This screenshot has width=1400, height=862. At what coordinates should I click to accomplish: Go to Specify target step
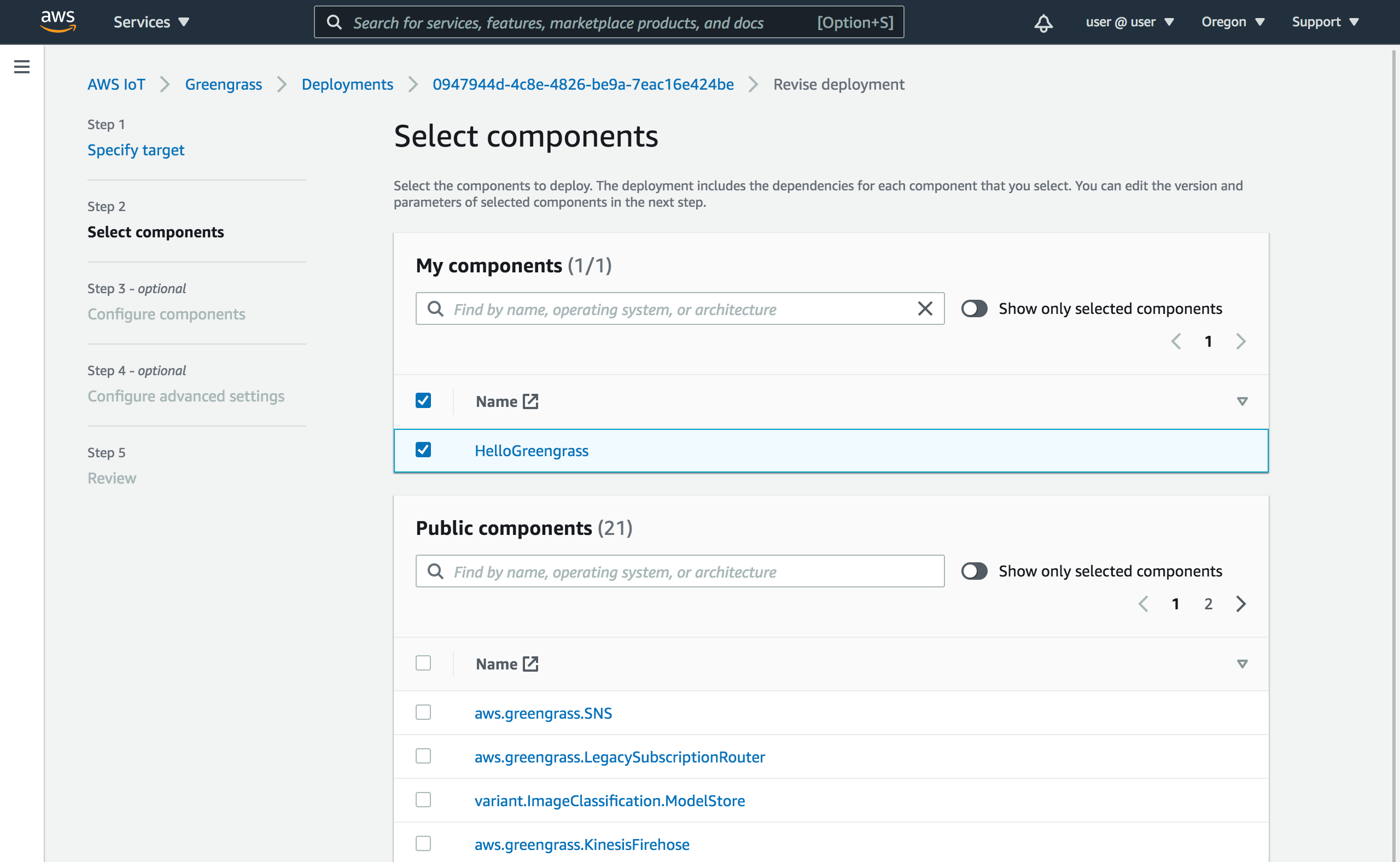pyautogui.click(x=136, y=150)
